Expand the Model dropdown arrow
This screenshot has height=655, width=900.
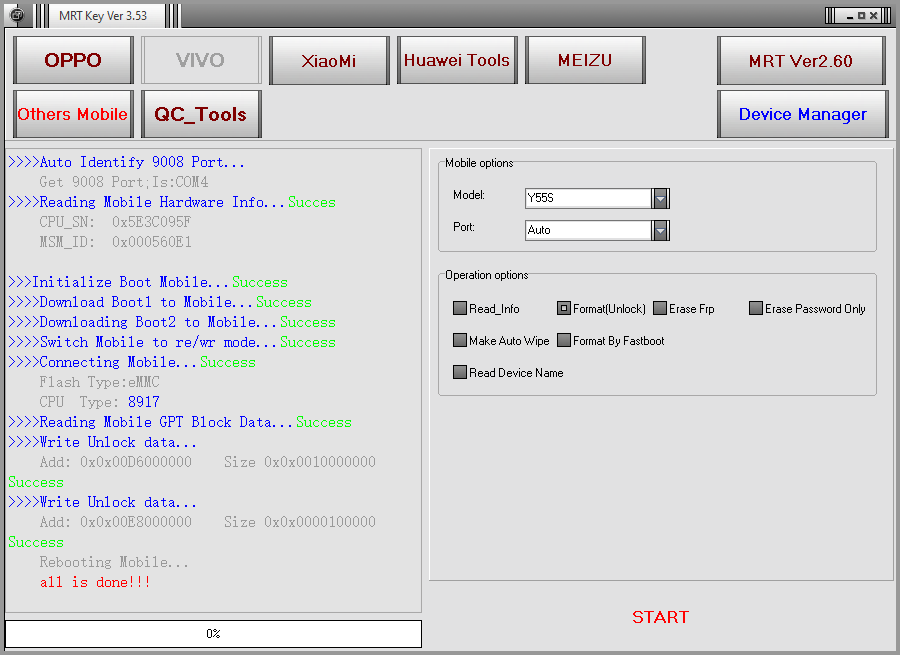pos(661,199)
